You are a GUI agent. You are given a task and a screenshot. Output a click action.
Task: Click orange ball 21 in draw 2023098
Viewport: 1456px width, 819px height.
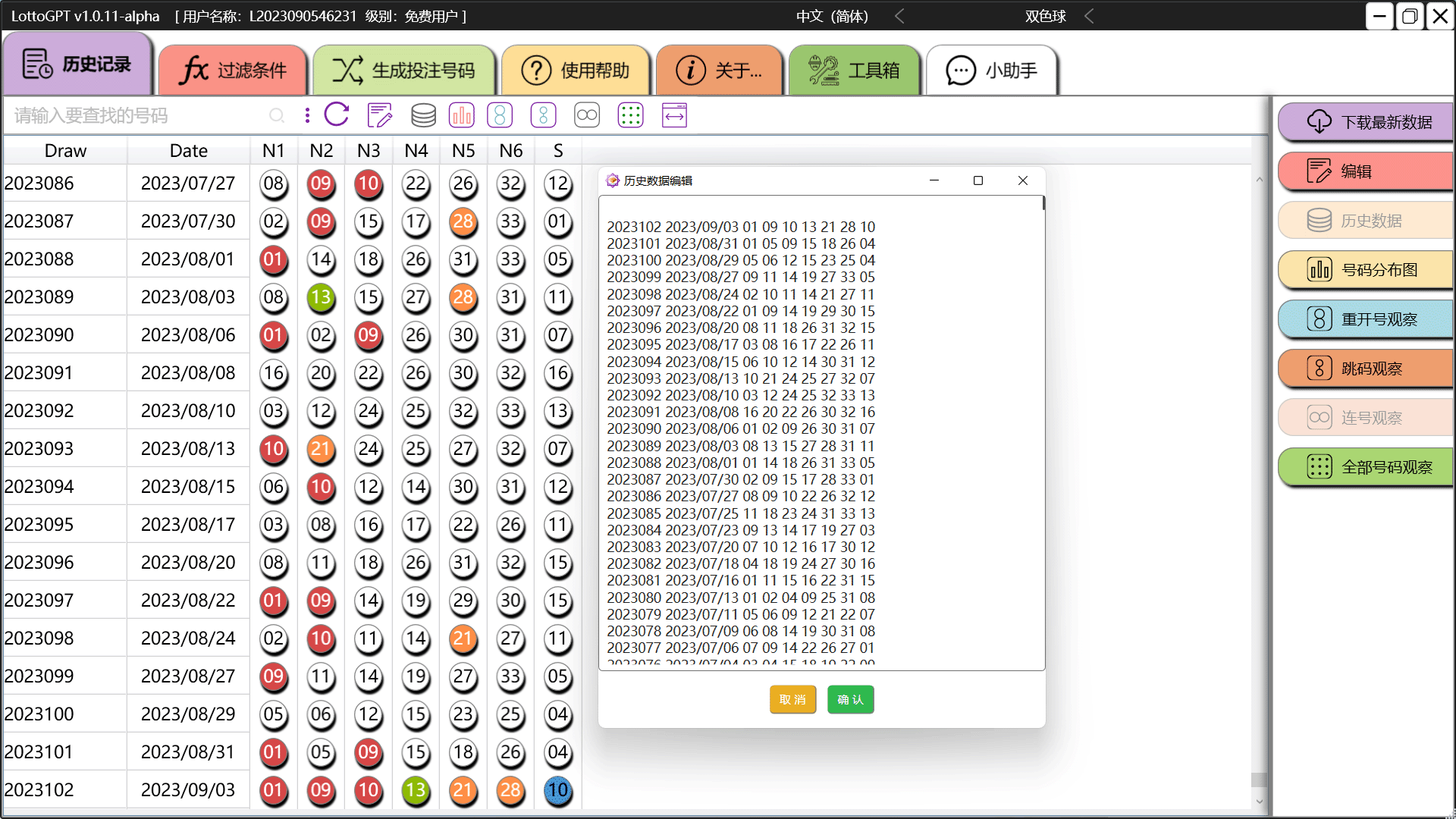click(x=463, y=639)
